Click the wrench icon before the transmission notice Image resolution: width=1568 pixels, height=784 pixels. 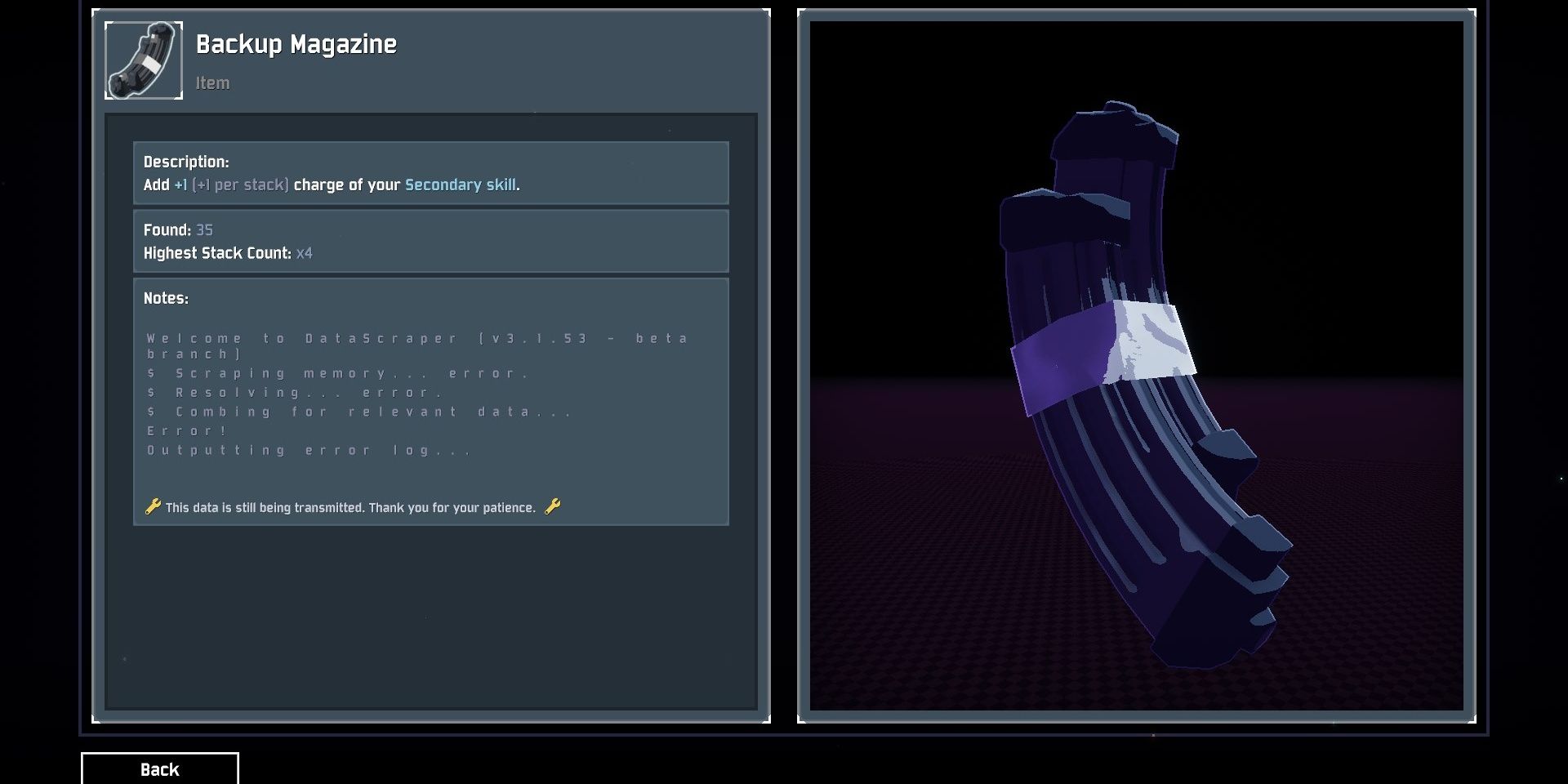pos(153,506)
